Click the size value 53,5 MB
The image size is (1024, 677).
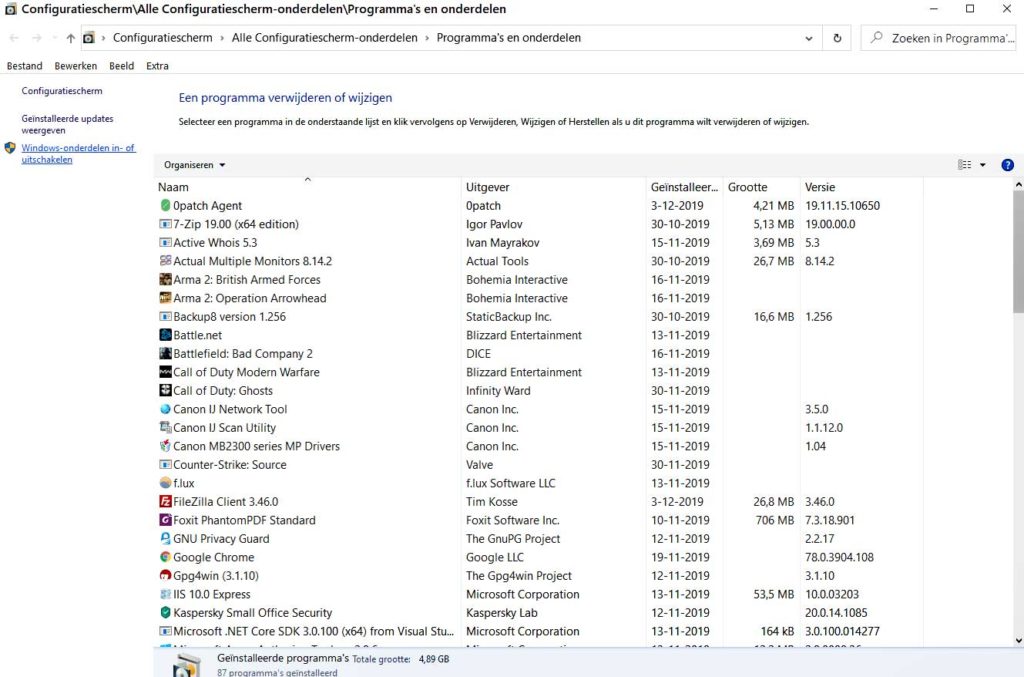(774, 594)
